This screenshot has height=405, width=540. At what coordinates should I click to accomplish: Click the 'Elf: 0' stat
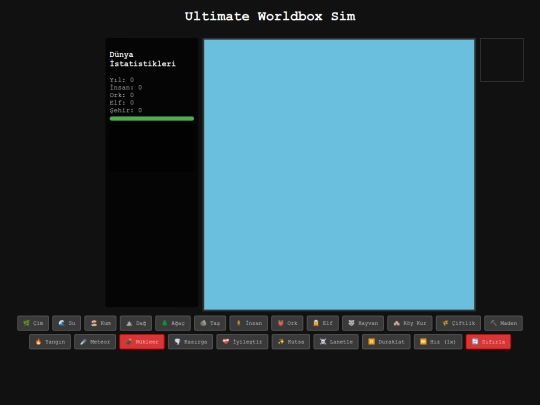[x=122, y=103]
